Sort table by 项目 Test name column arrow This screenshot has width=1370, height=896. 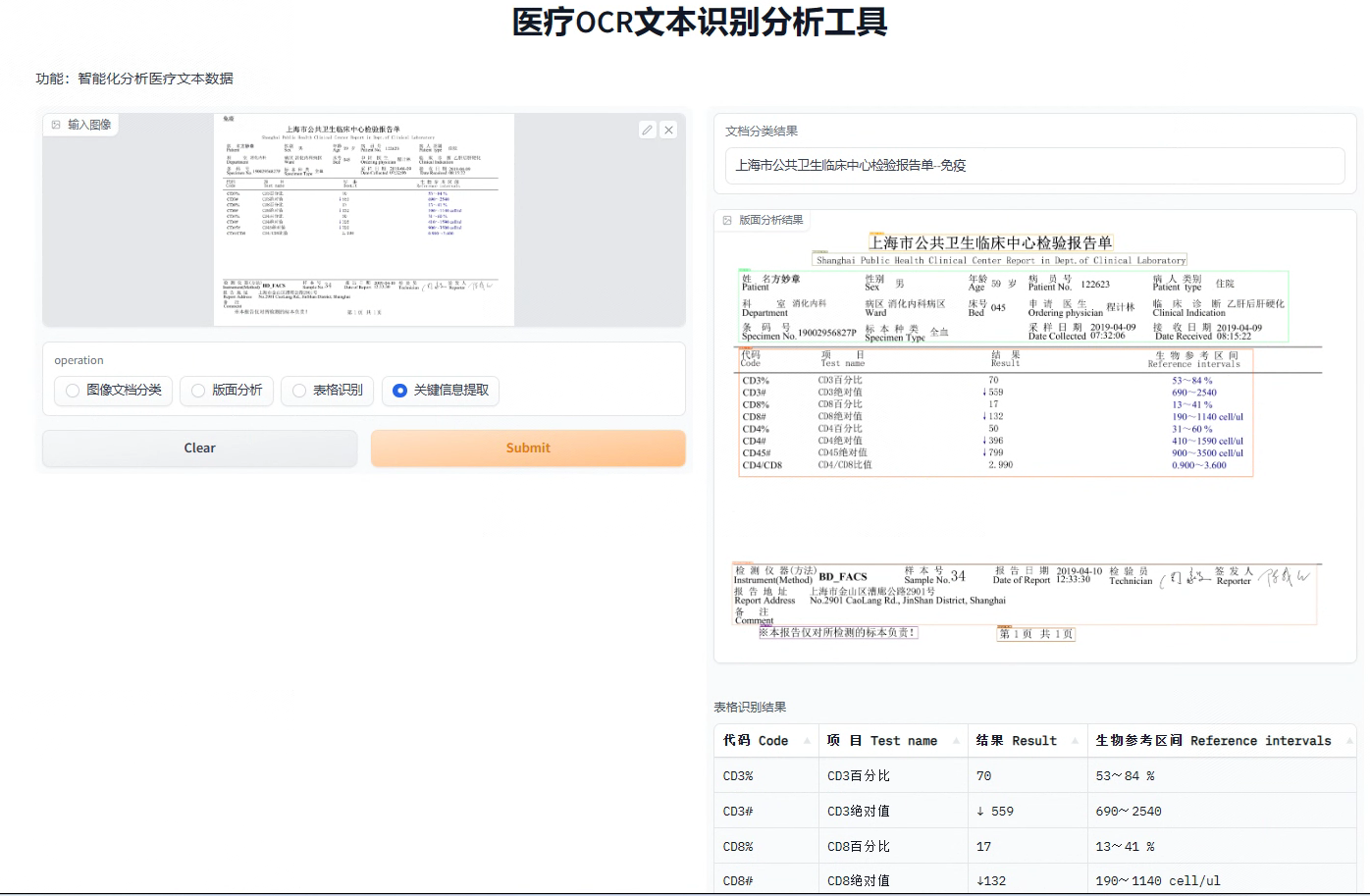[956, 741]
